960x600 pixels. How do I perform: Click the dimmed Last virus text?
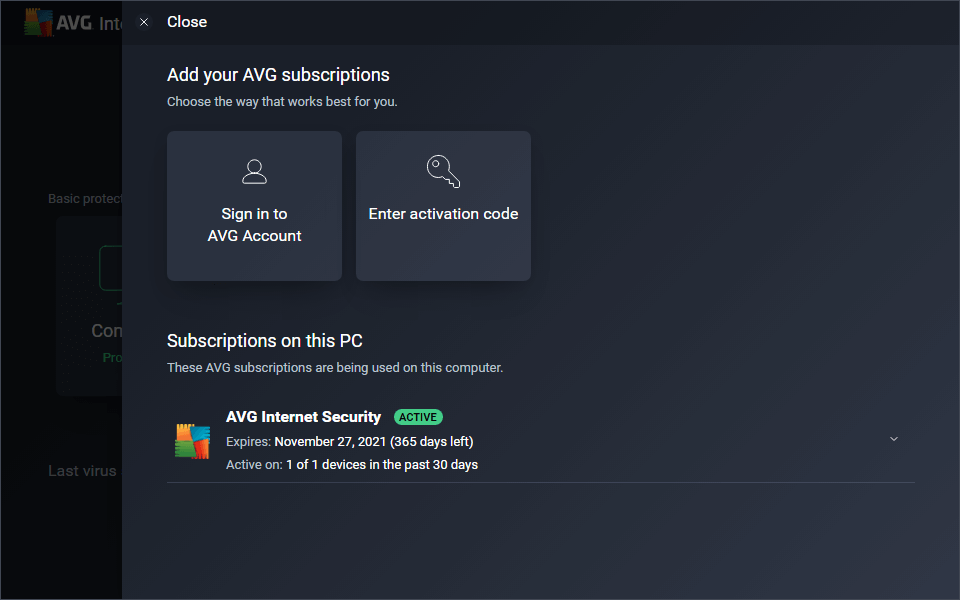[83, 471]
